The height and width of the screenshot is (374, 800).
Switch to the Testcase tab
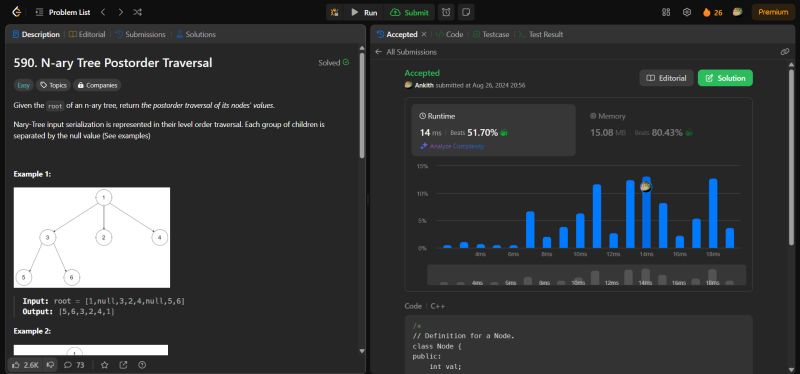(491, 34)
